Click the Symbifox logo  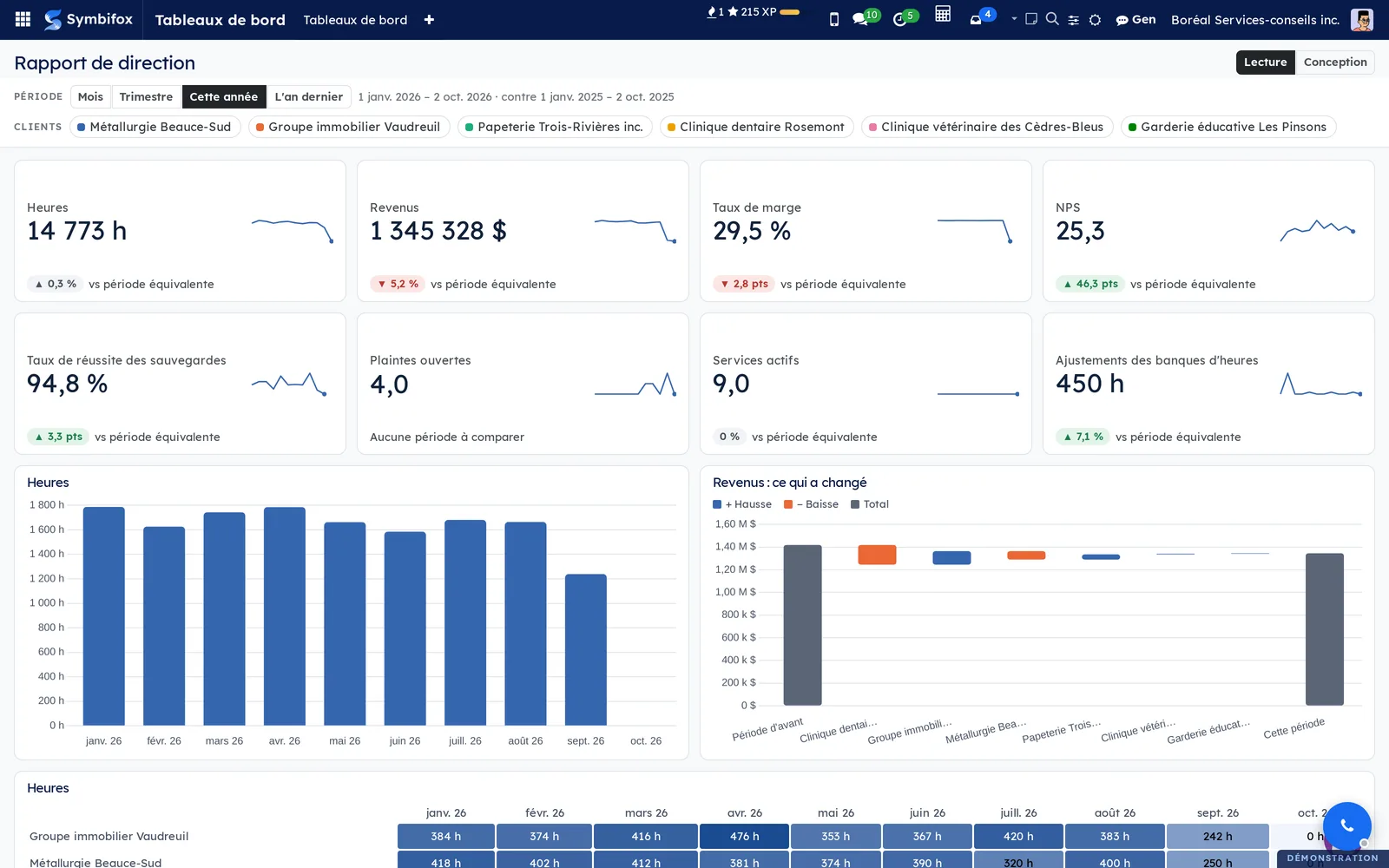[89, 19]
